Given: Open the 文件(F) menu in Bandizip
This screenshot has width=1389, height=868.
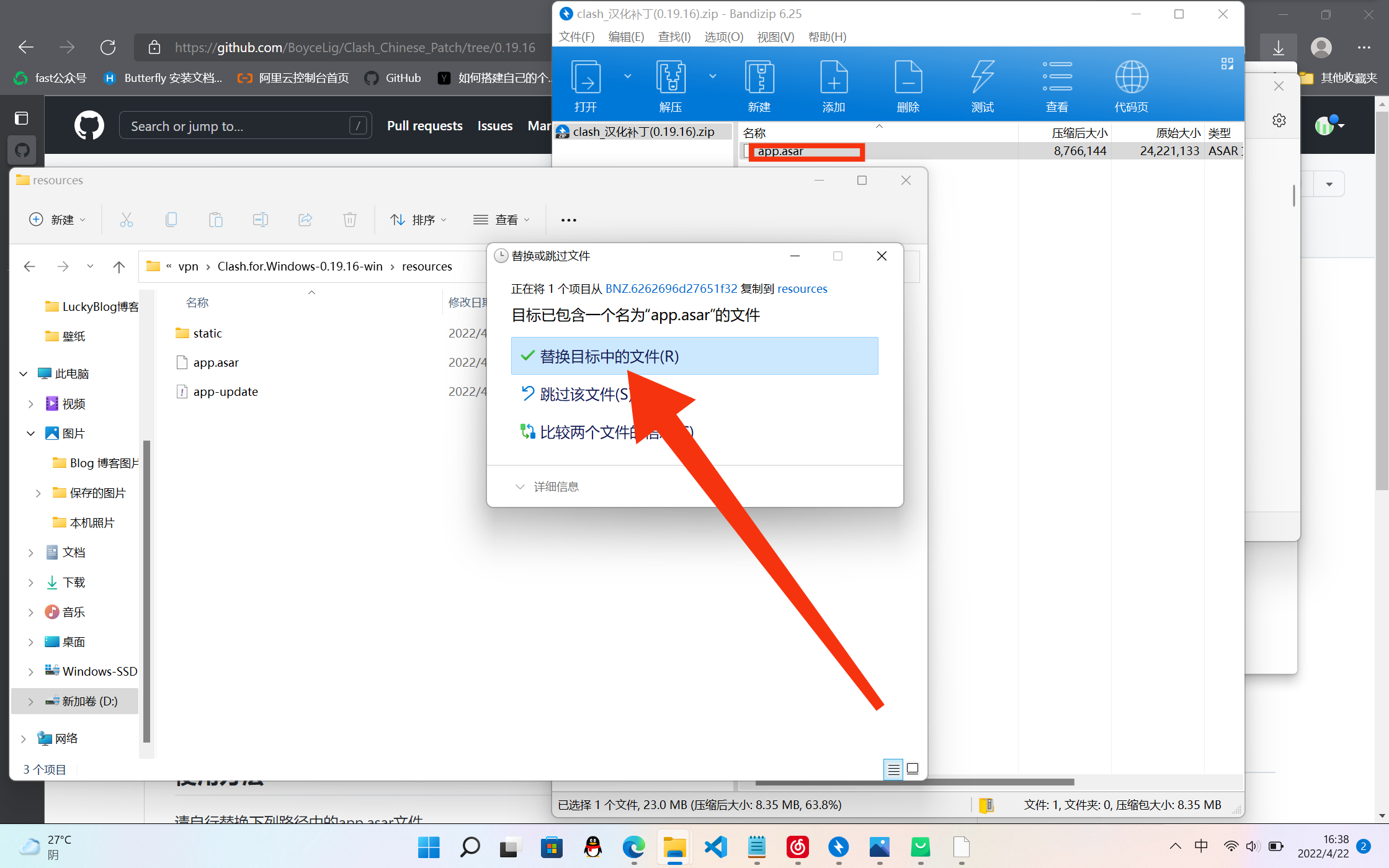Looking at the screenshot, I should pyautogui.click(x=576, y=37).
